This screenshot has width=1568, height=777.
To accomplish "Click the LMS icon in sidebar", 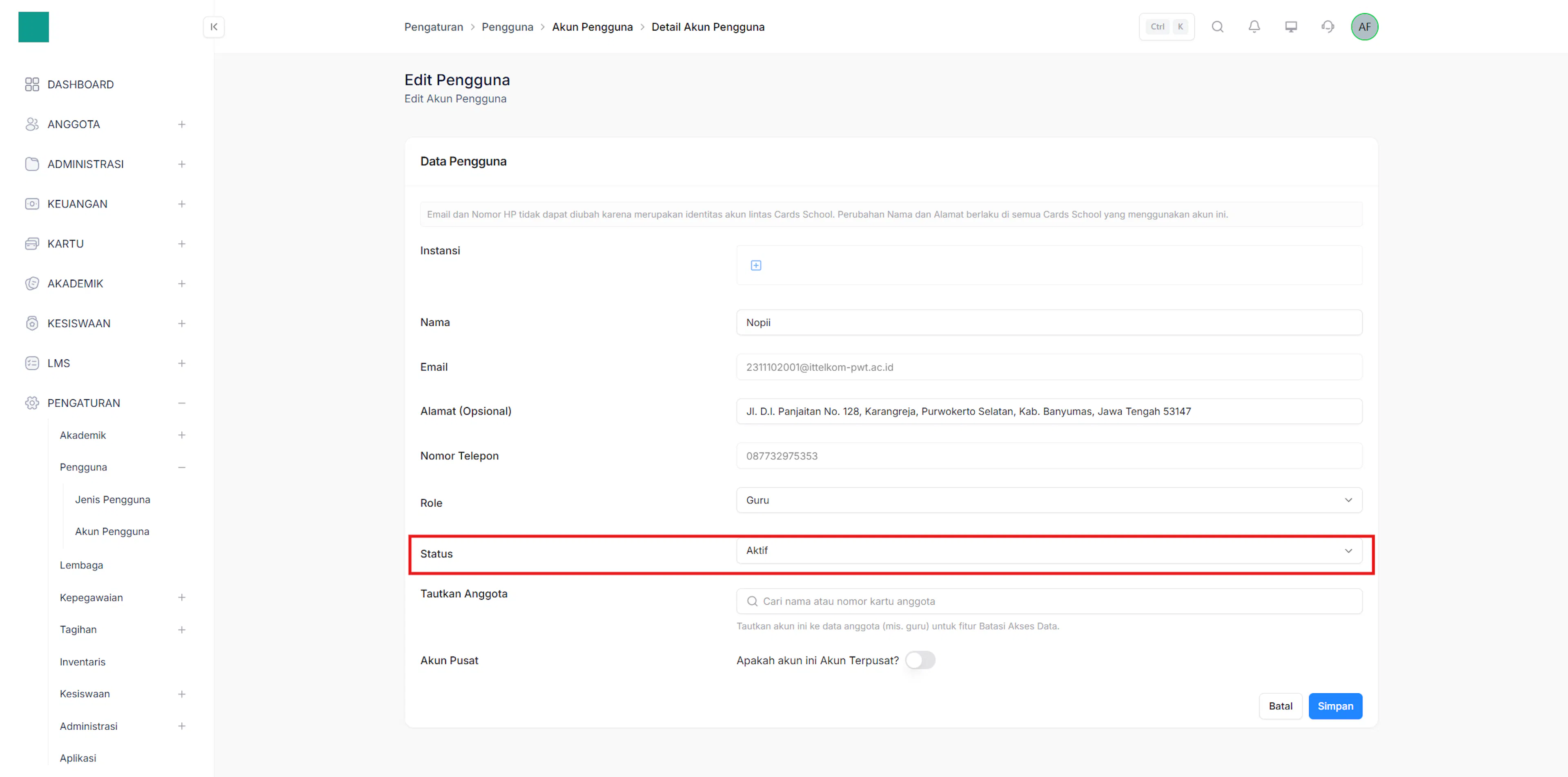I will 32,363.
